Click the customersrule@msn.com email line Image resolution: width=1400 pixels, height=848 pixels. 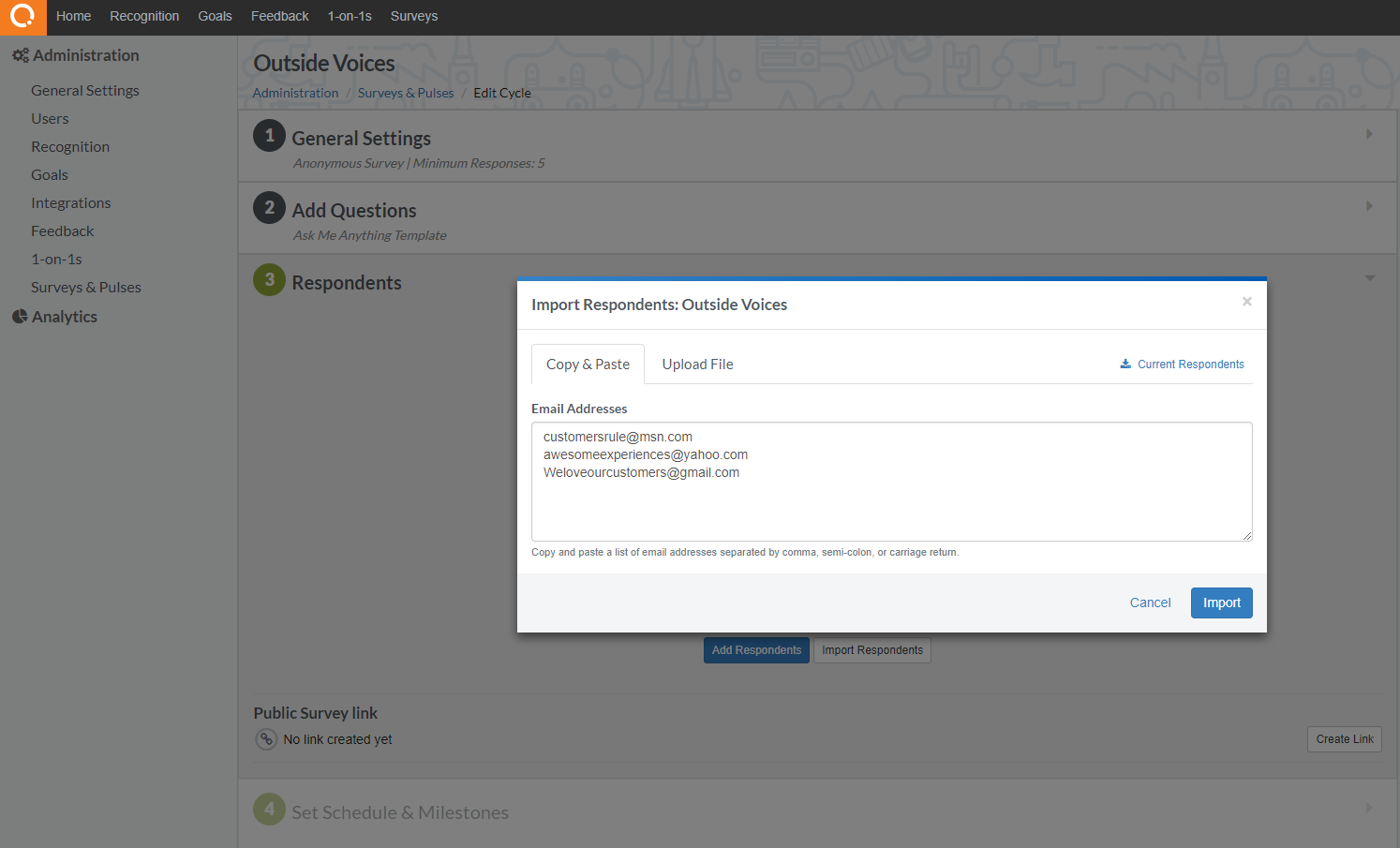[618, 437]
